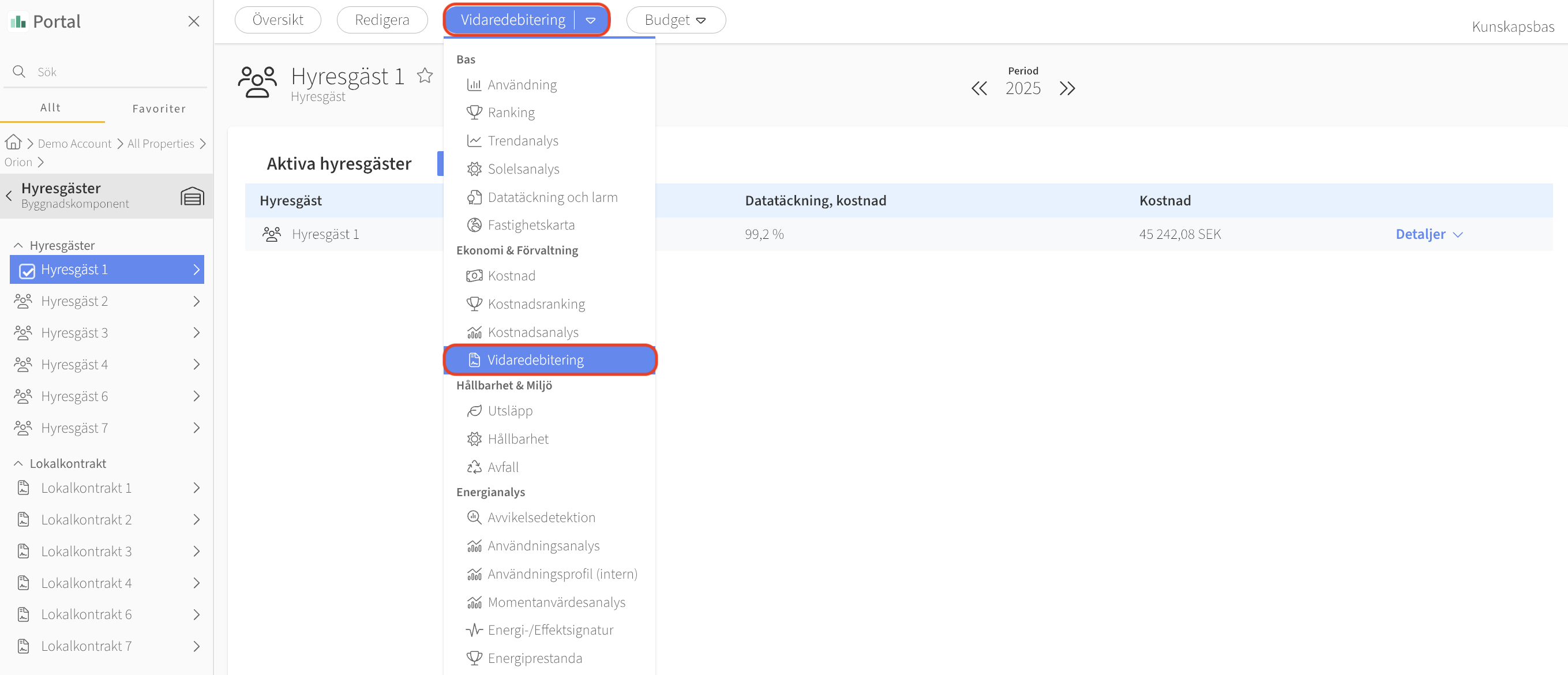Close the Portal sidebar with X
This screenshot has height=675, width=1568.
[x=194, y=21]
